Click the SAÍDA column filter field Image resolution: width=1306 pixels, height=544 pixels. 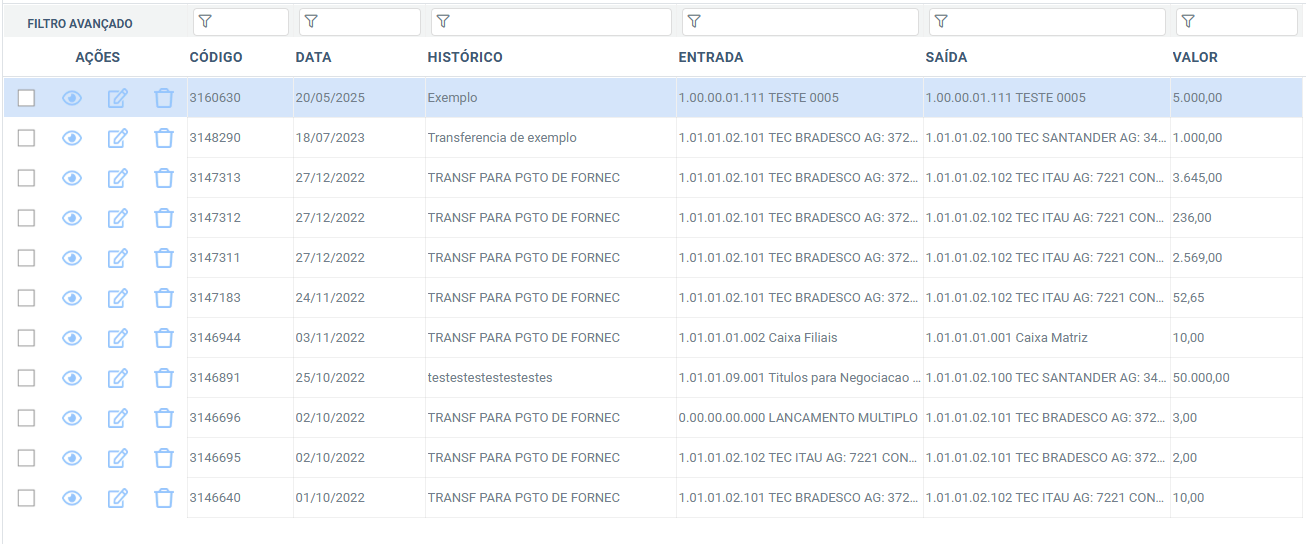point(1047,22)
